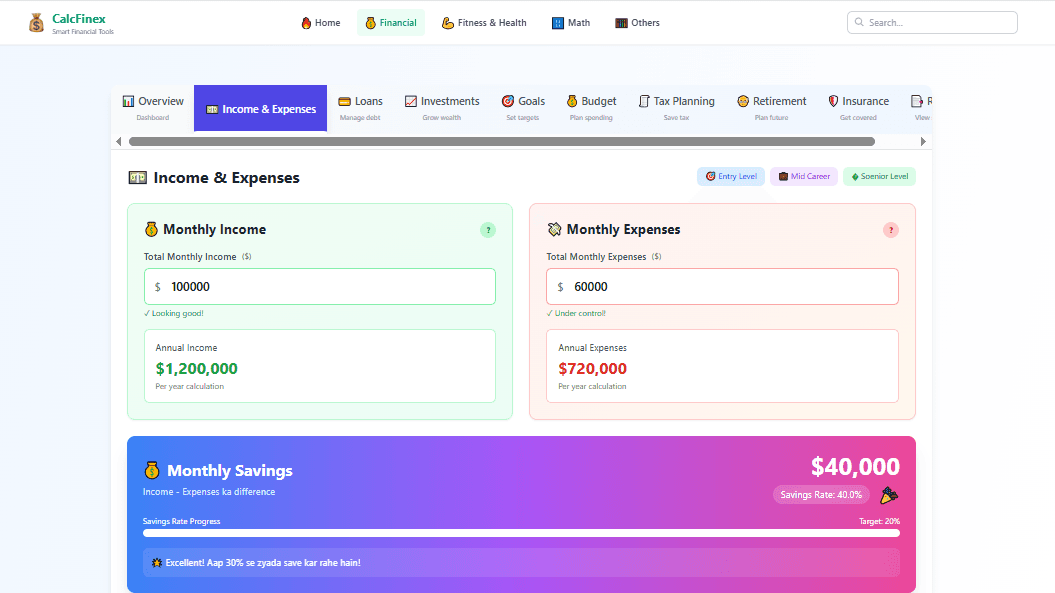The height and width of the screenshot is (593, 1055).
Task: Open the Math nav item
Action: (571, 23)
